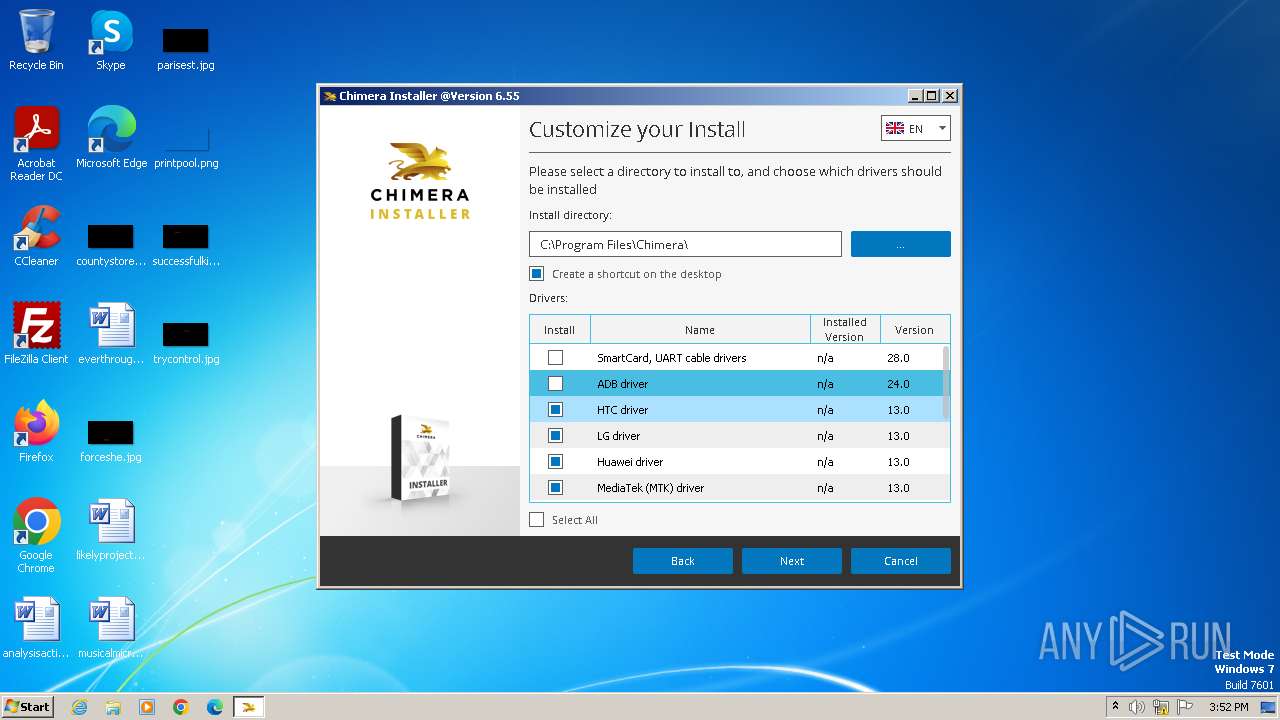Screen dimensions: 1280x720
Task: Select the countystore desktop file
Action: (x=111, y=244)
